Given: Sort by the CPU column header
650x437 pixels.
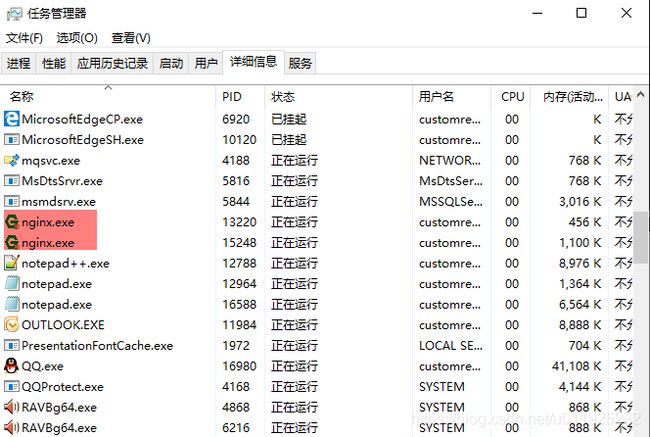Looking at the screenshot, I should [510, 97].
